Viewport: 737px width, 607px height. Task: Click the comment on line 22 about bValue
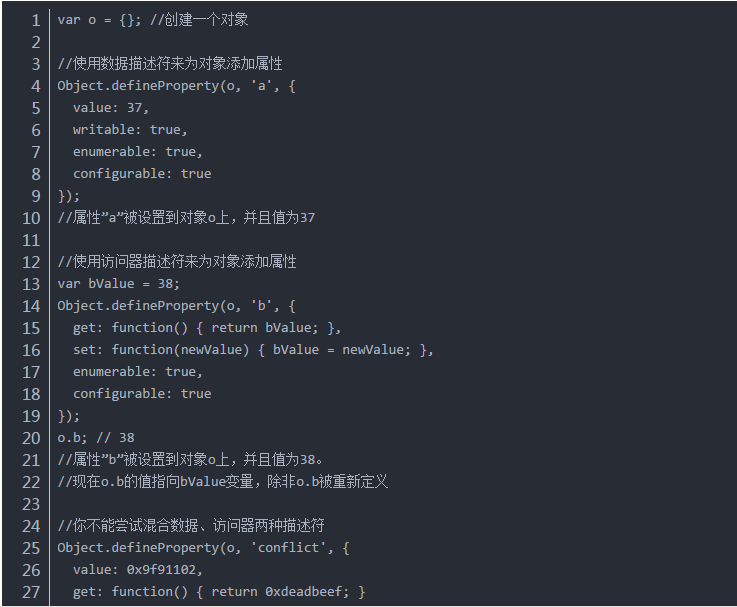click(x=222, y=482)
